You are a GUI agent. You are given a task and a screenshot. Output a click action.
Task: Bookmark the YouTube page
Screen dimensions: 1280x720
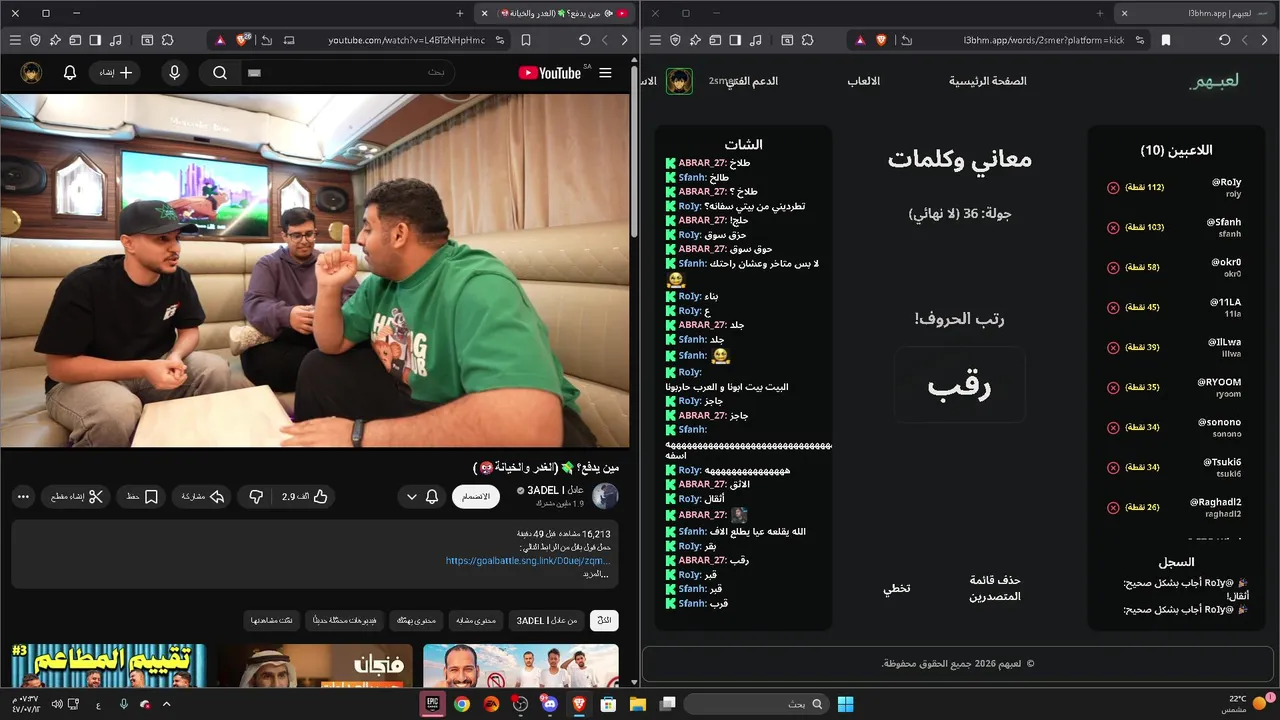point(526,40)
